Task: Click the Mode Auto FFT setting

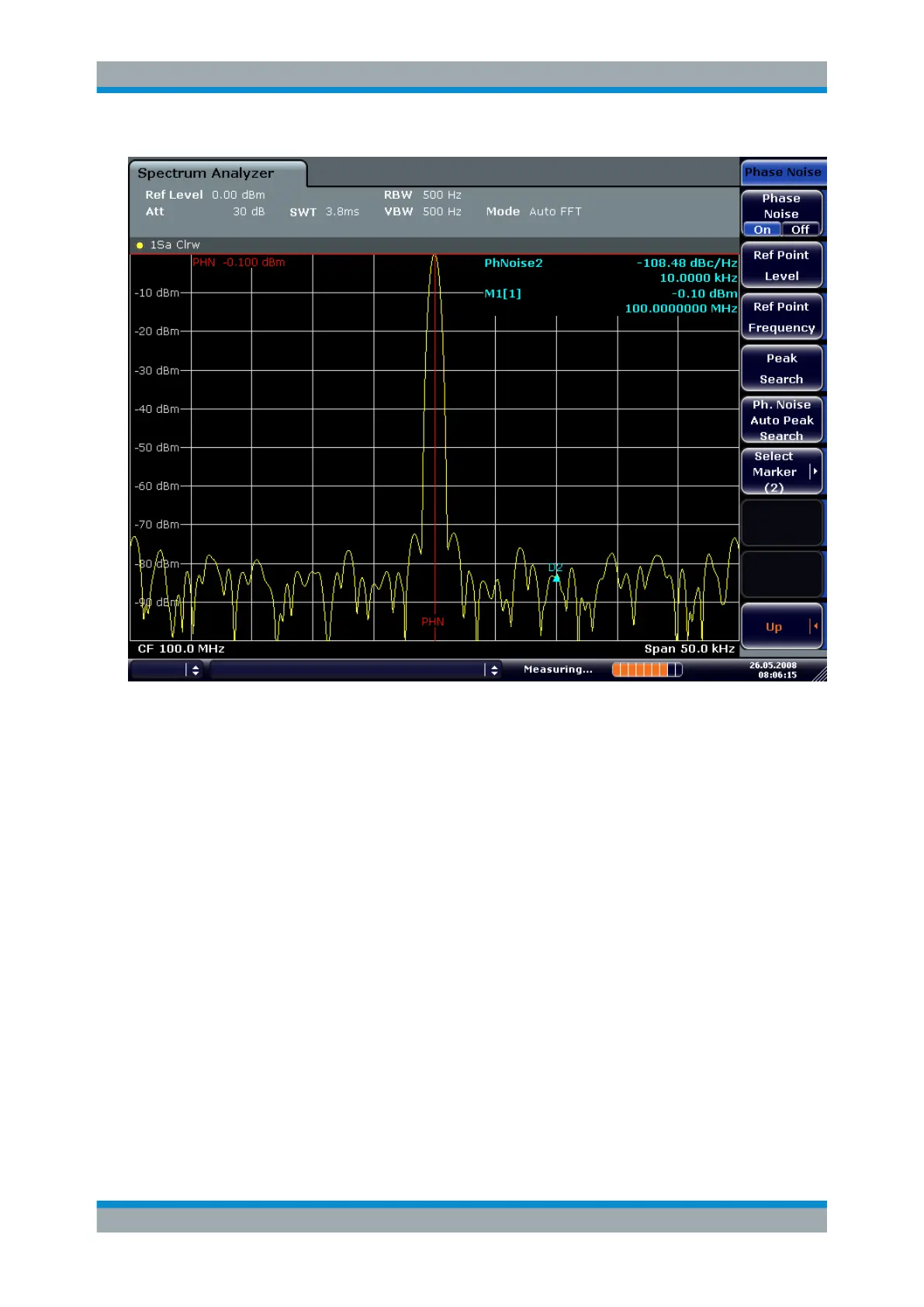Action: coord(534,211)
